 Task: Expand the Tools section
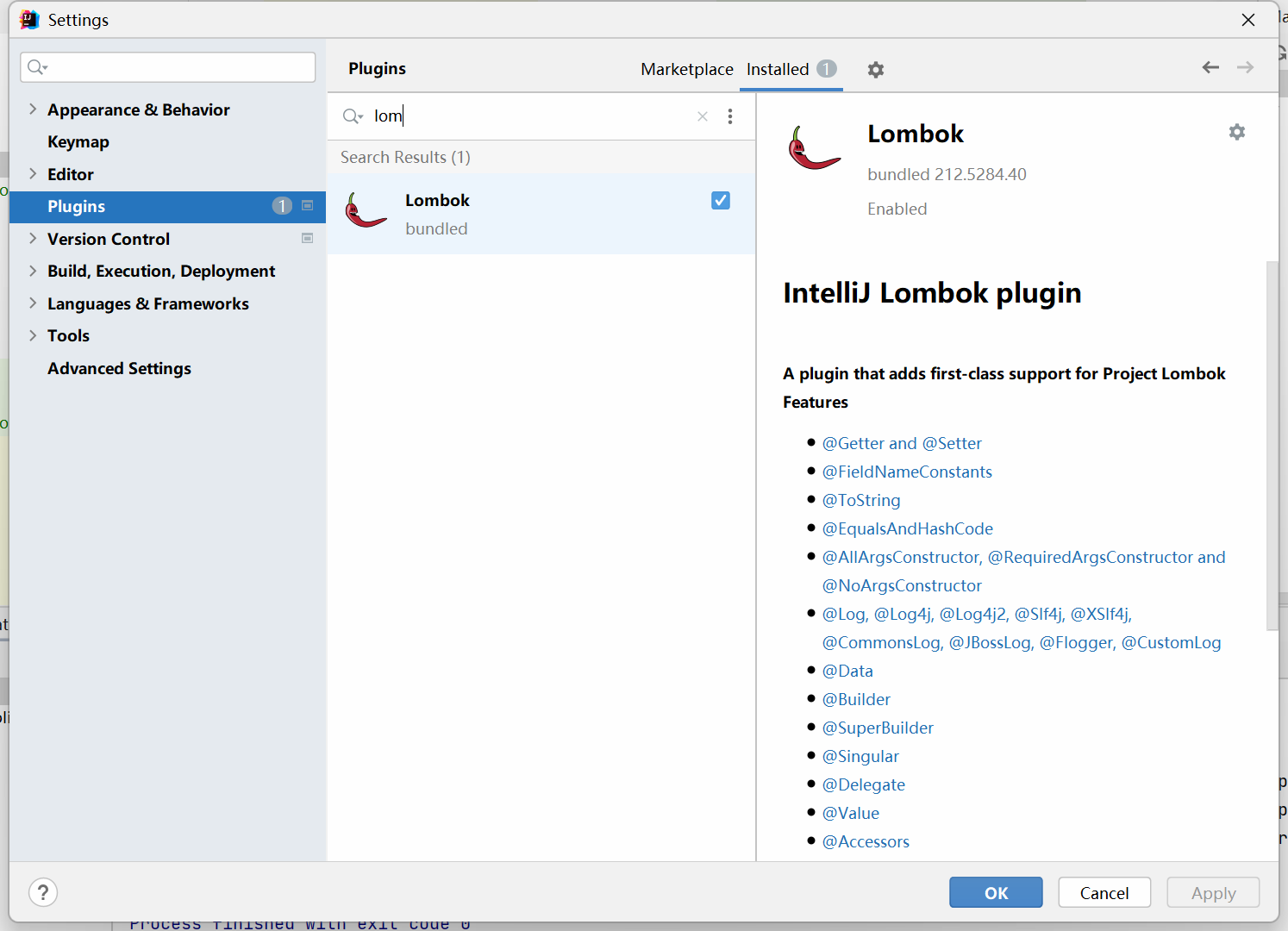pyautogui.click(x=33, y=335)
